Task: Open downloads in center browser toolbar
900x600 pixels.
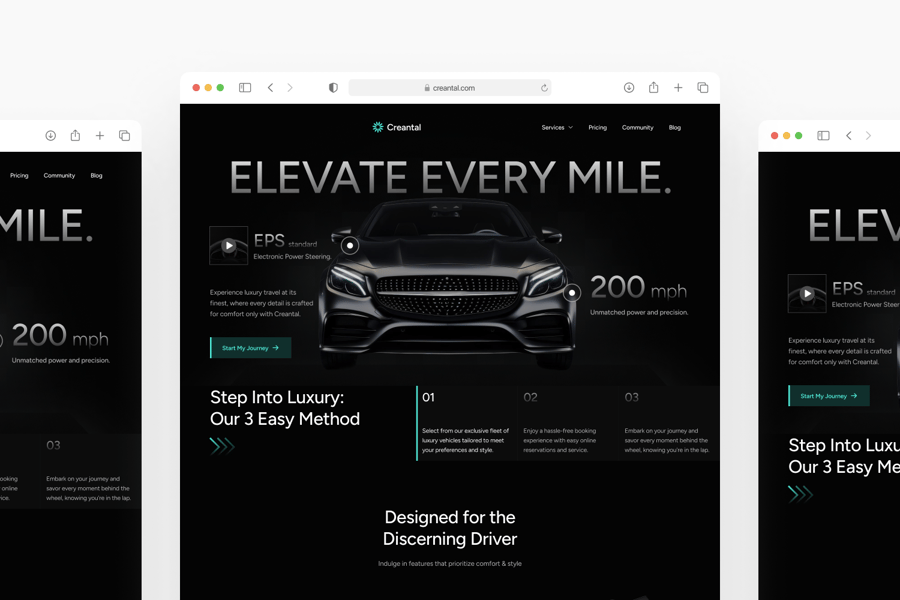Action: pos(629,88)
